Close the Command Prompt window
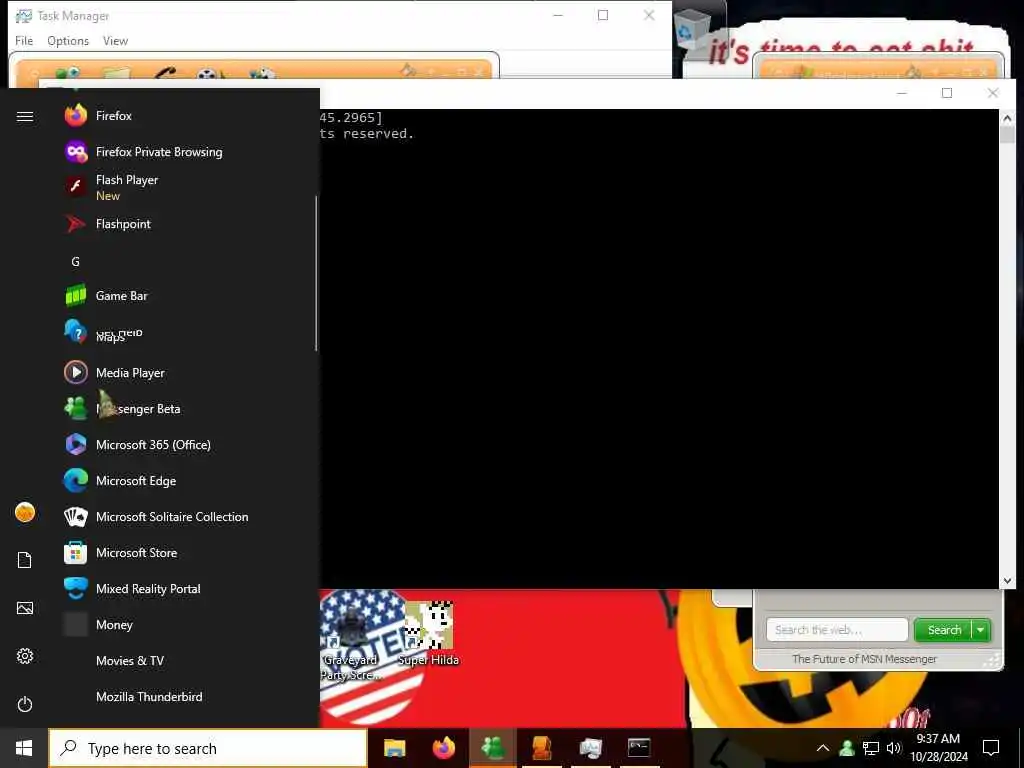Viewport: 1024px width, 768px height. tap(993, 93)
